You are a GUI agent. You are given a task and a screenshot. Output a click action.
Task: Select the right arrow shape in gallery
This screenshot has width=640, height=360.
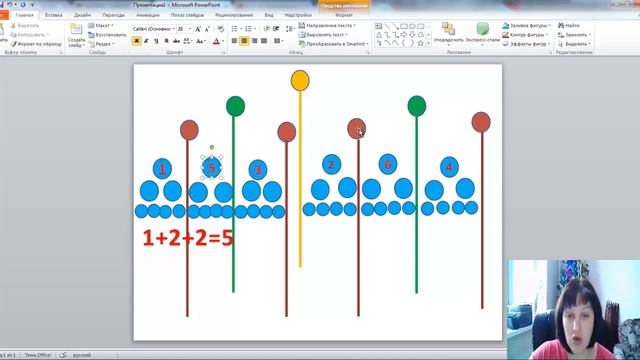tap(403, 35)
